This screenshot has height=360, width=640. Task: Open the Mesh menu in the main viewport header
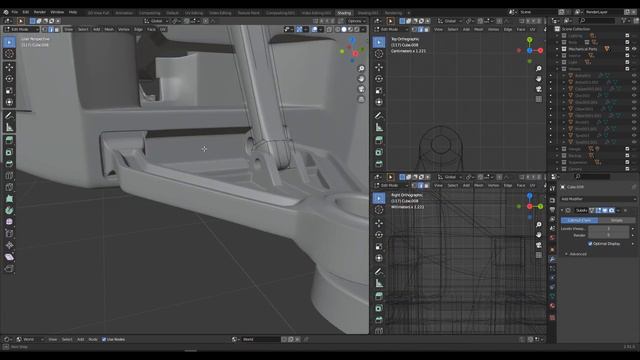click(109, 29)
